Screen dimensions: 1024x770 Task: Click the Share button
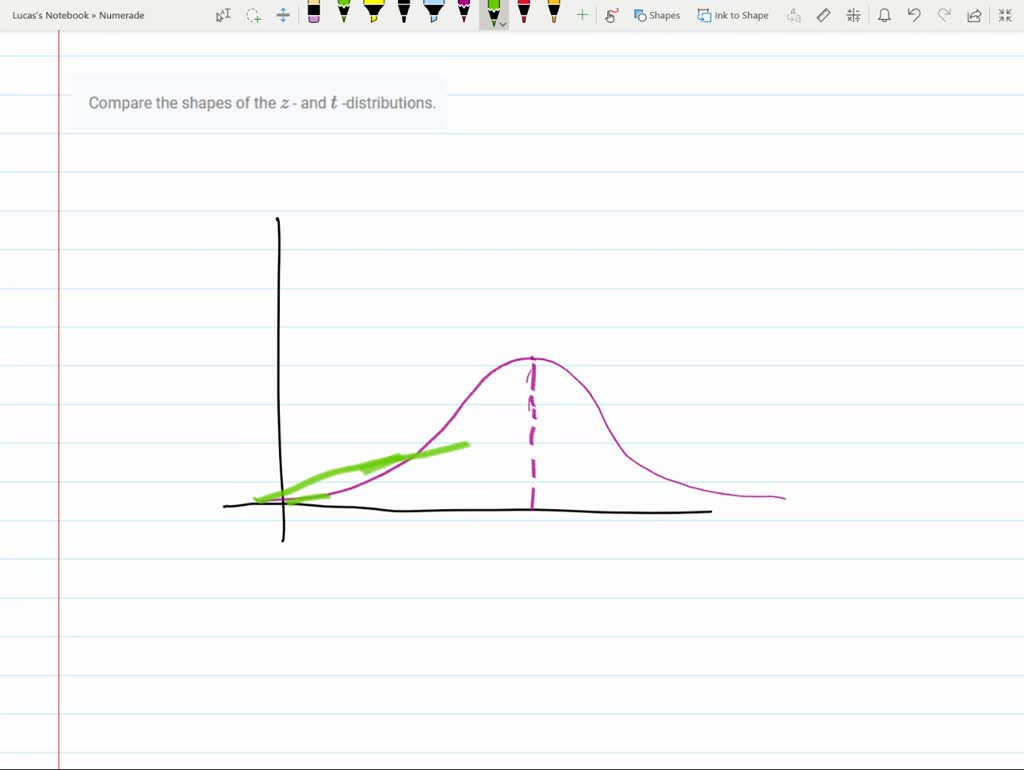[x=973, y=15]
